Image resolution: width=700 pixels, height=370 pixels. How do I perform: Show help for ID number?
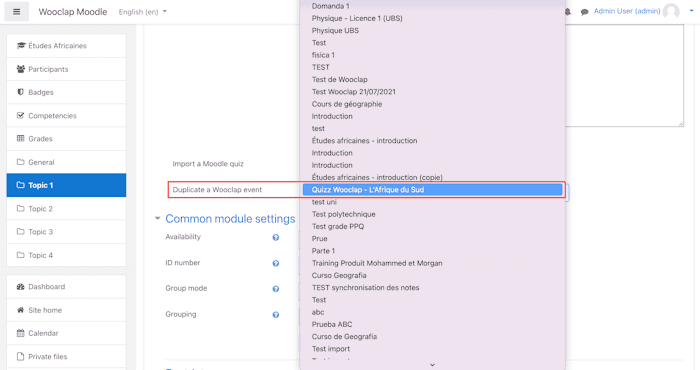[x=276, y=263]
